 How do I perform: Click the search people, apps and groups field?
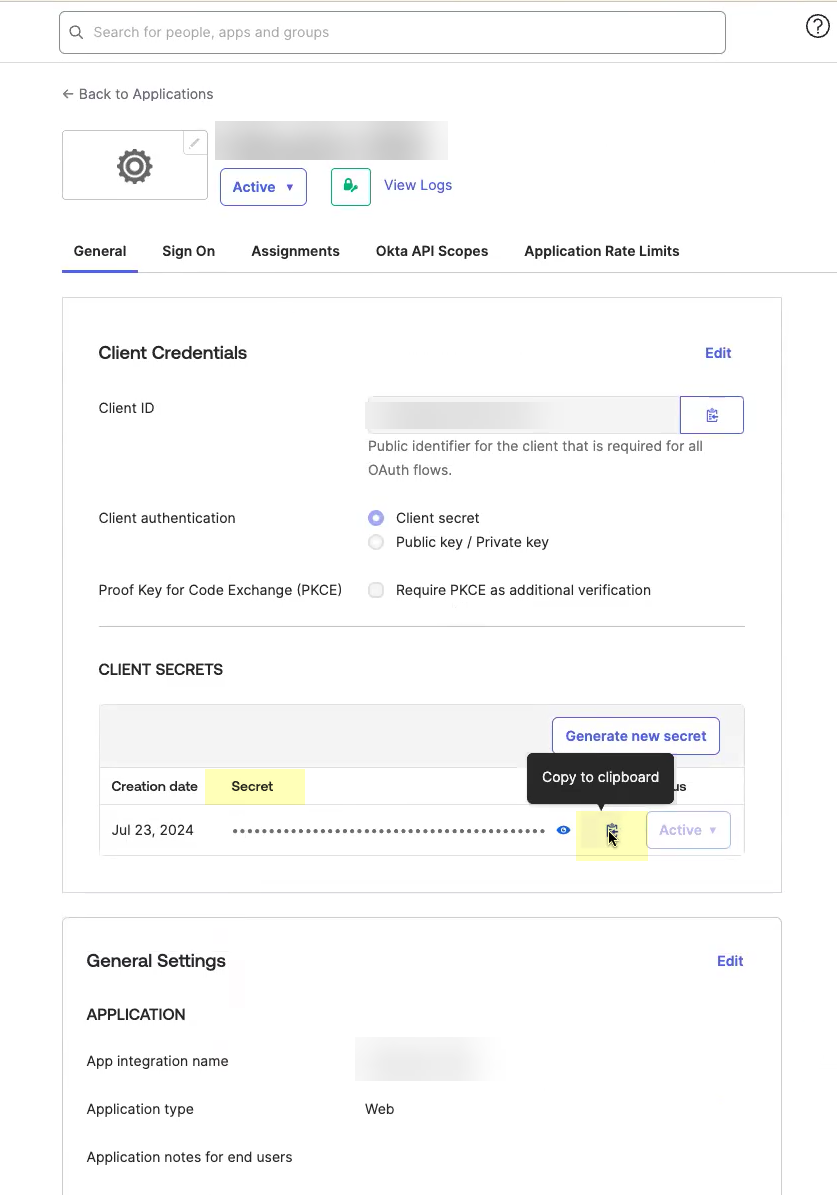click(400, 33)
